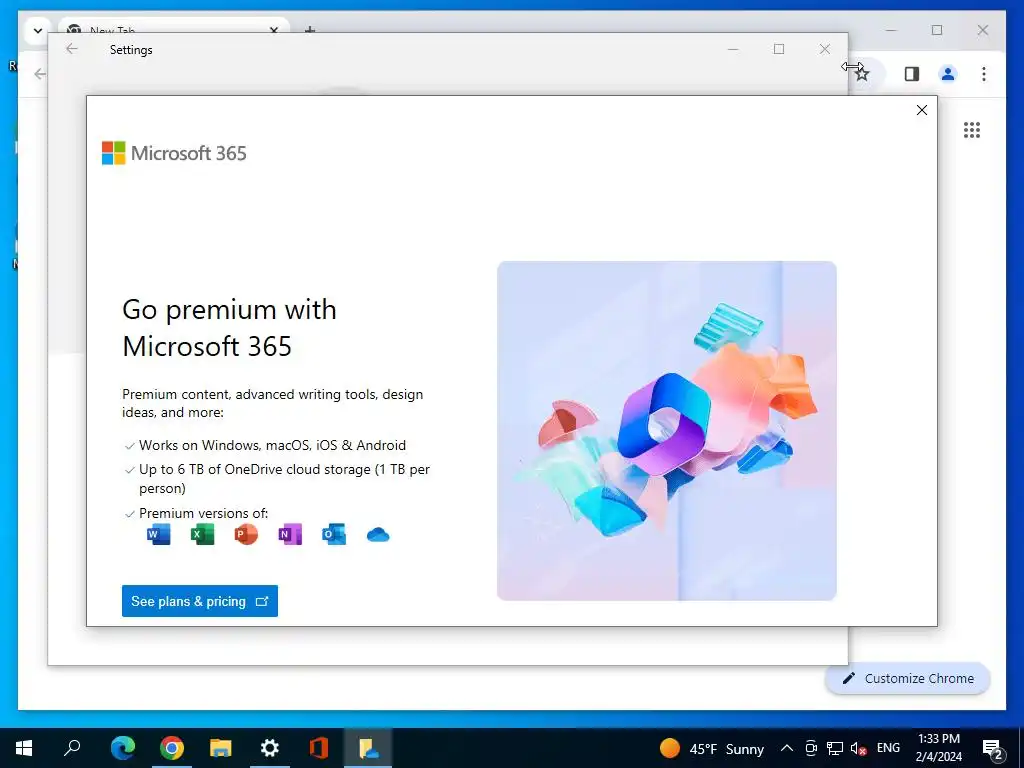Click the PowerPoint app icon

click(246, 534)
